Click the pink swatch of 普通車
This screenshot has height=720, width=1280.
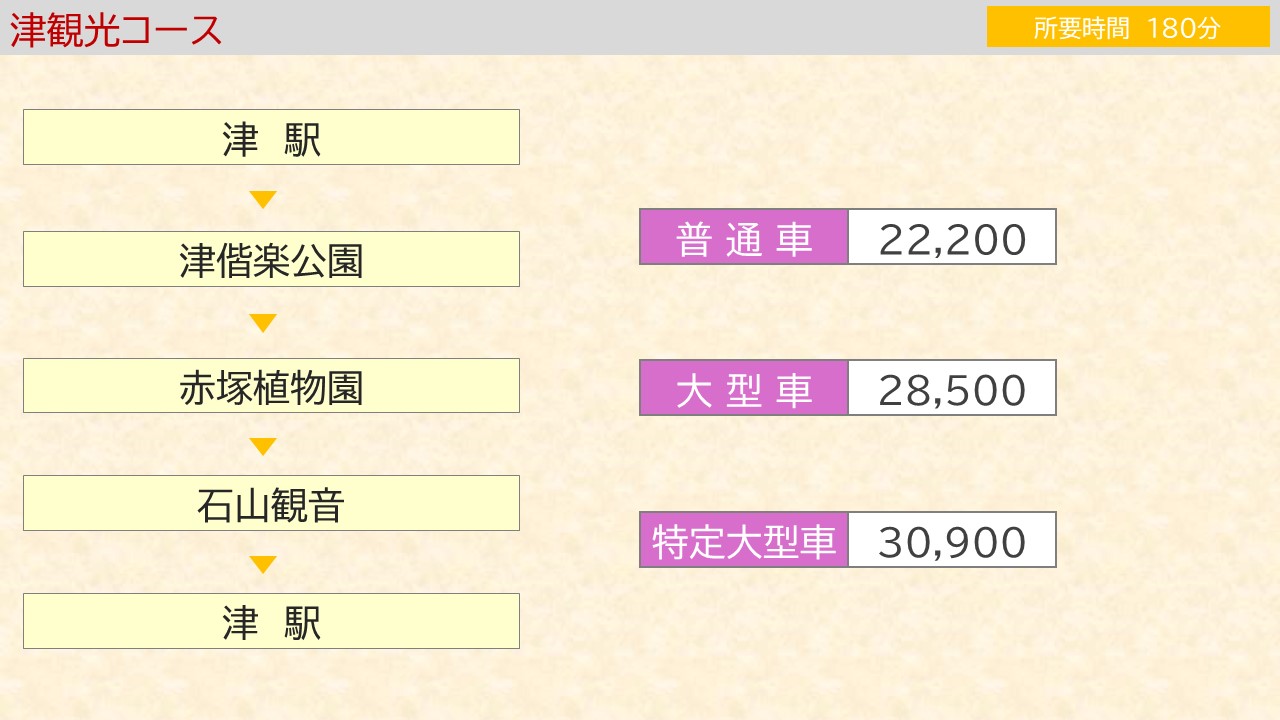744,237
